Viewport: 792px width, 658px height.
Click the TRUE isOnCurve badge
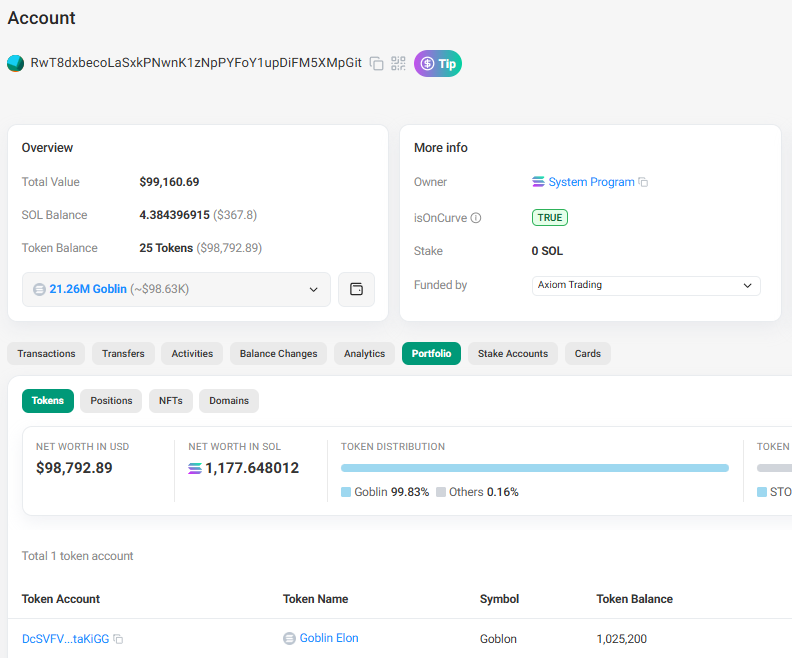pos(550,218)
